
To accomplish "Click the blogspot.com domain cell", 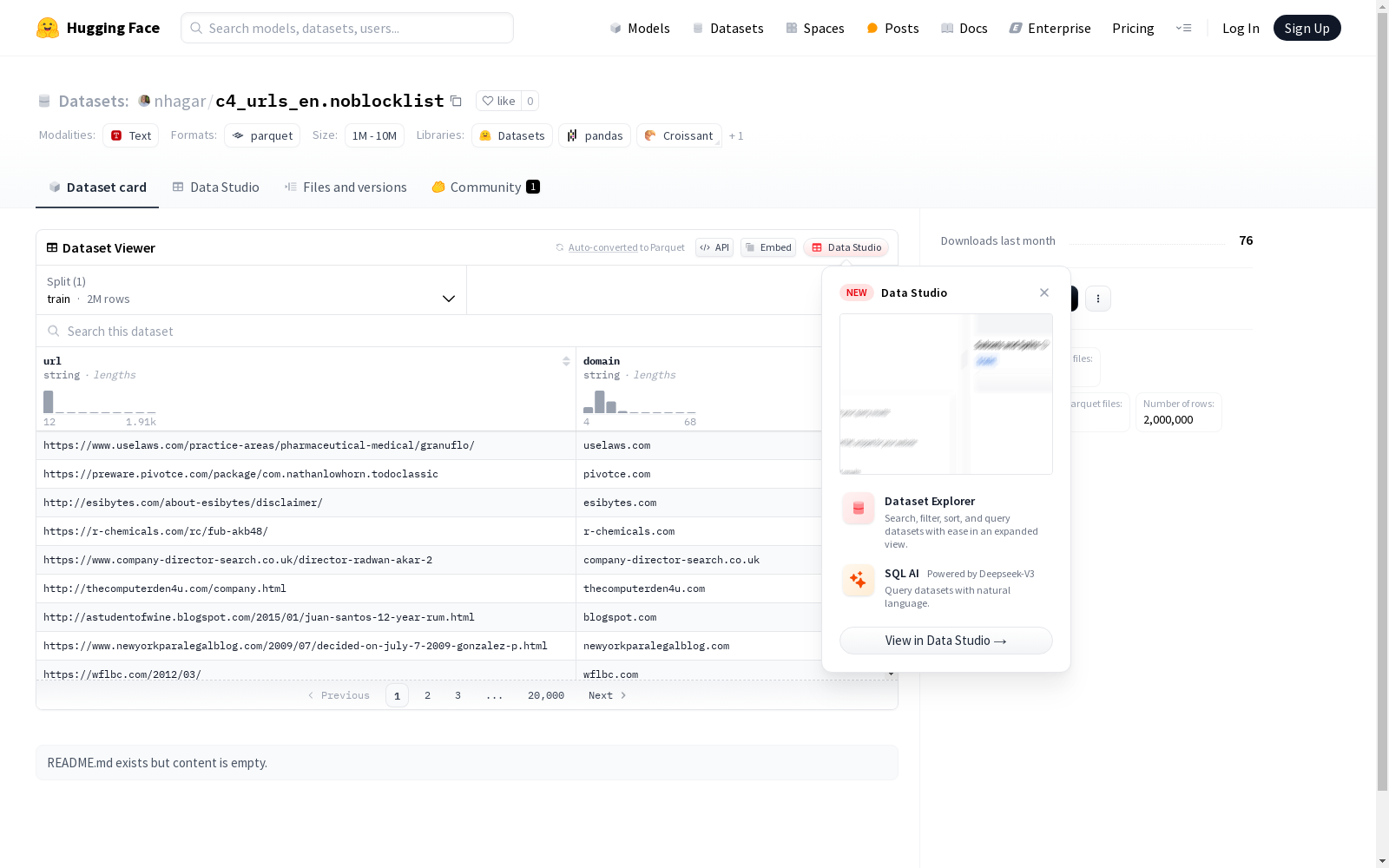I will (699, 617).
